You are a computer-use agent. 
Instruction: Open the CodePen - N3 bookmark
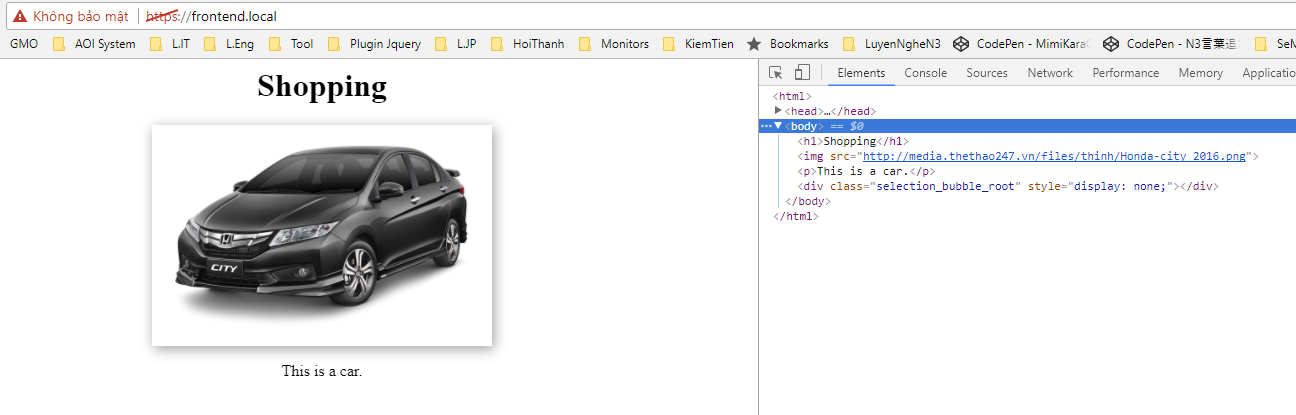point(1171,44)
